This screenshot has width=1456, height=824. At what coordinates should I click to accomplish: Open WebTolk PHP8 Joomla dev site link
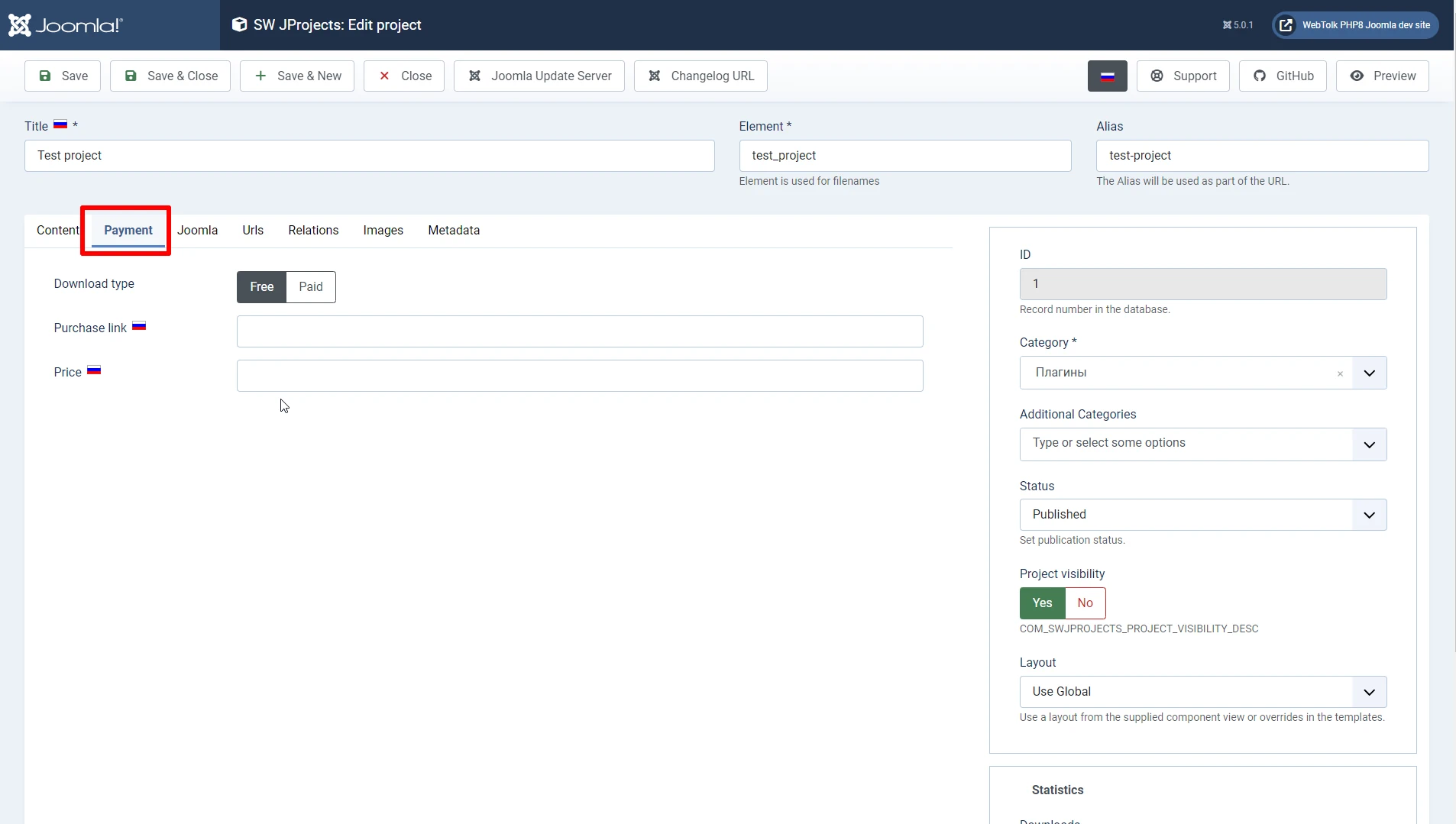[1355, 25]
